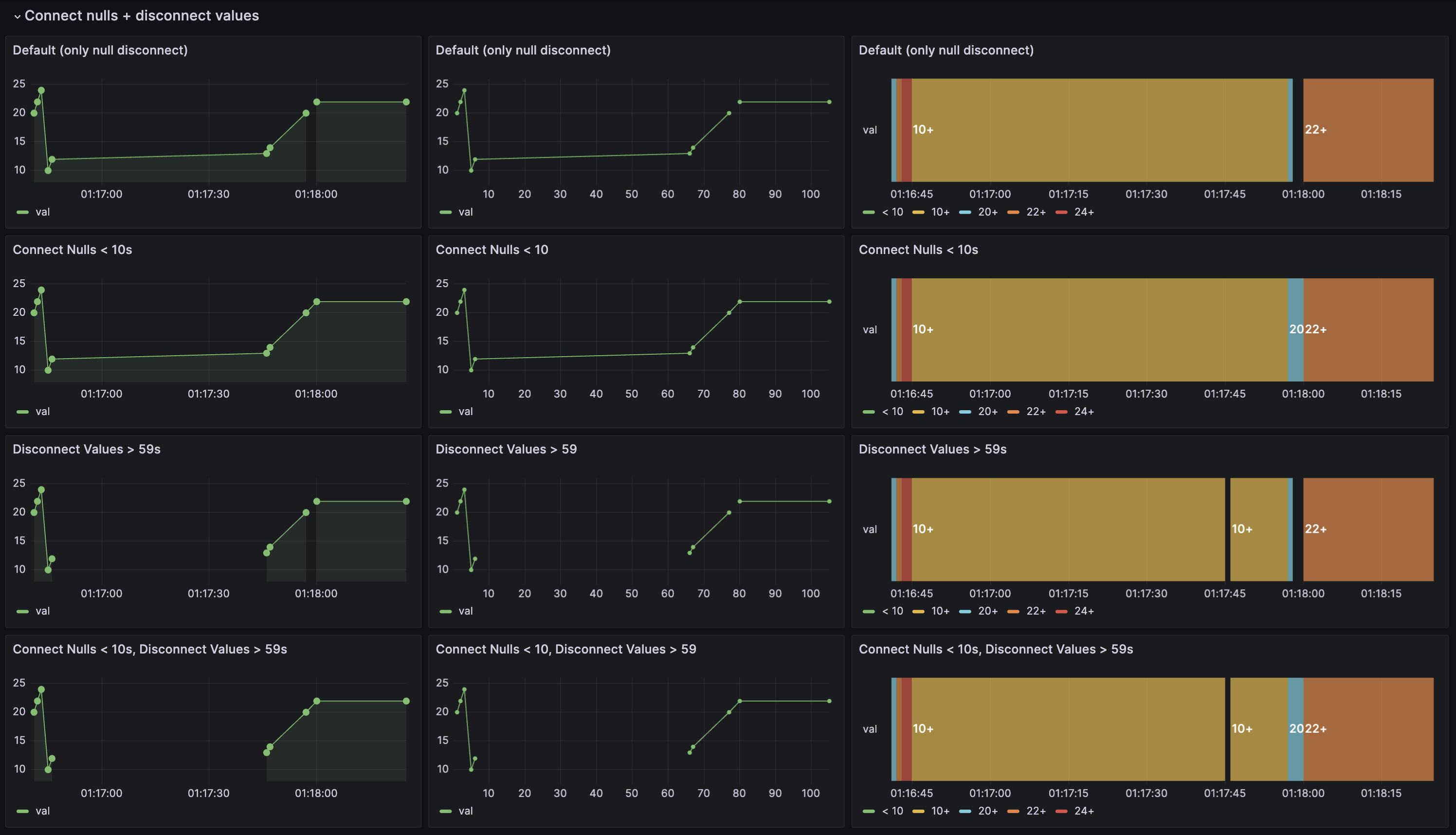Click the val legend label in bottom-middle panel
1456x835 pixels.
pos(466,811)
